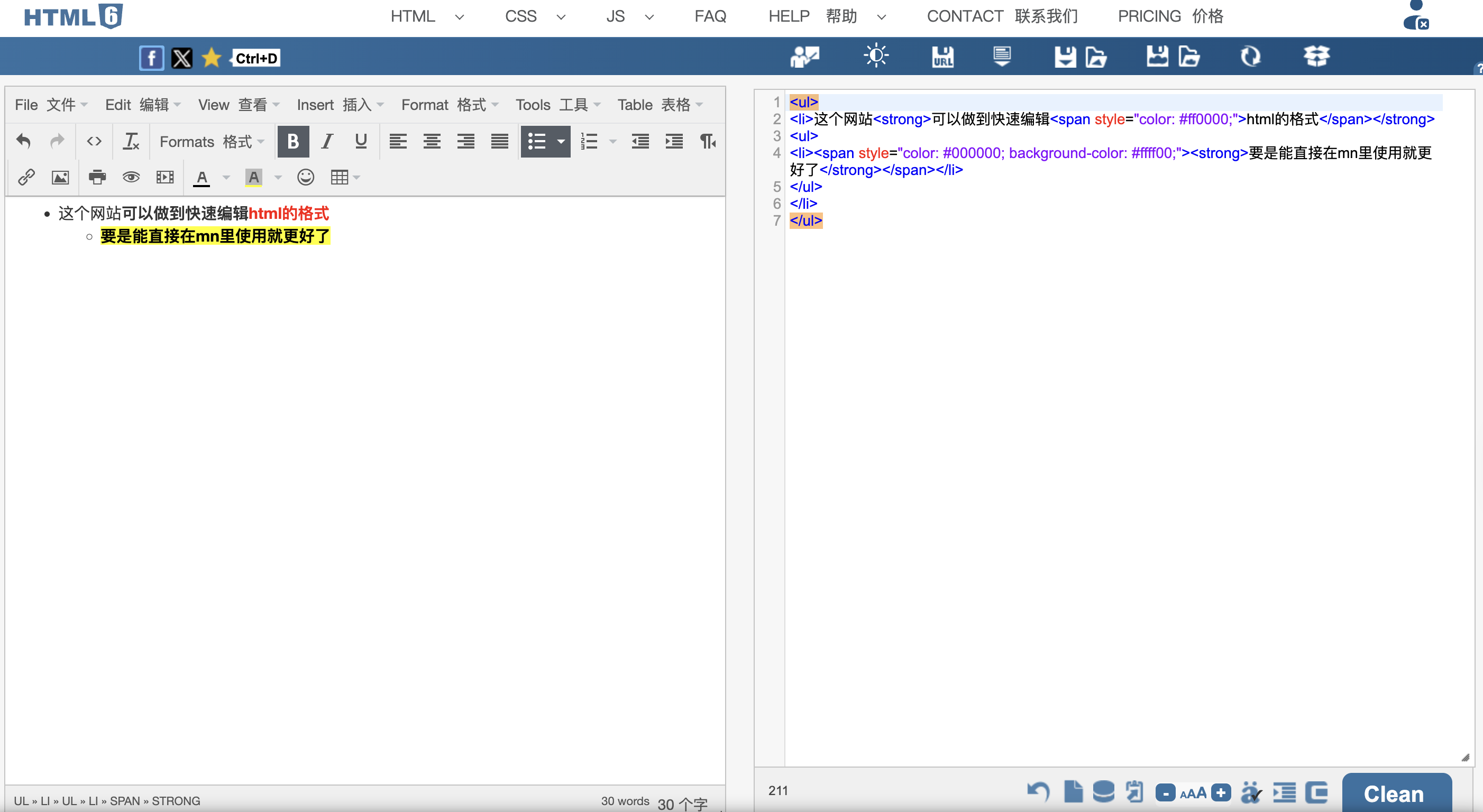Viewport: 1483px width, 812px height.
Task: Click the insert image icon
Action: tap(60, 177)
